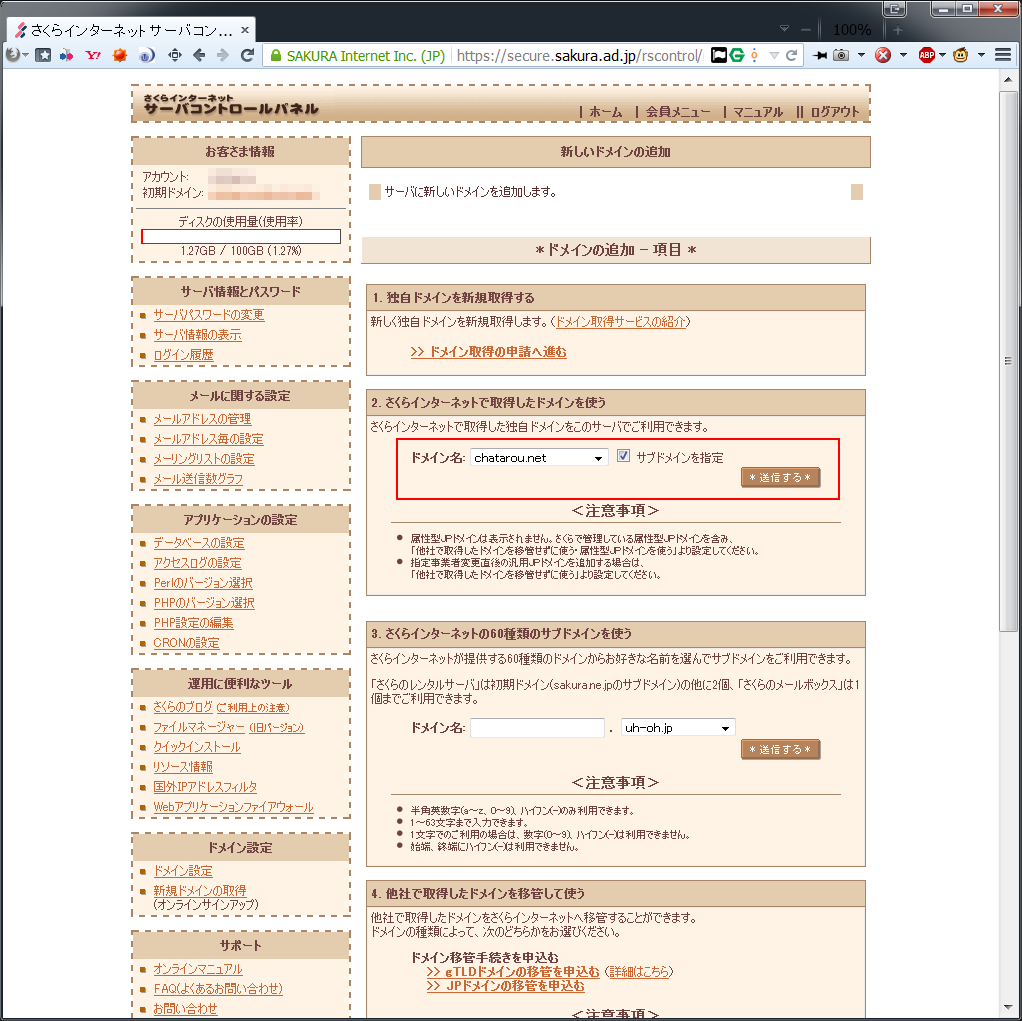Open ファイルマネージャー sidebar link
The width and height of the screenshot is (1022, 1021).
point(199,727)
